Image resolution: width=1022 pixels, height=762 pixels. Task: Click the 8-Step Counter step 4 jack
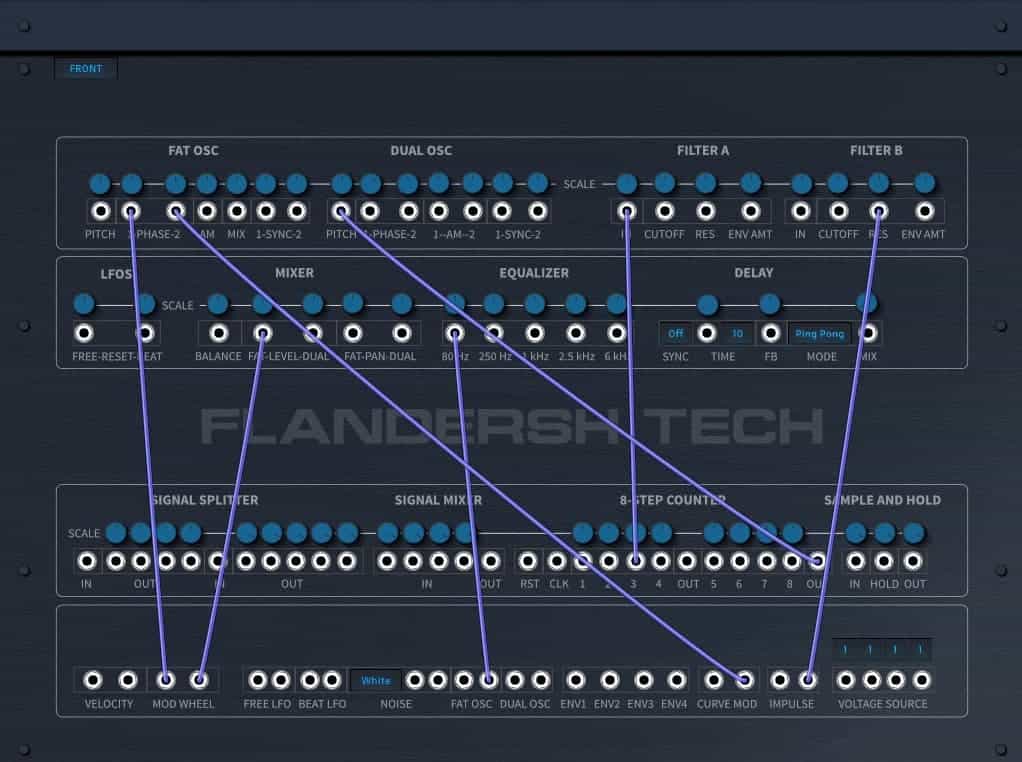[x=660, y=561]
